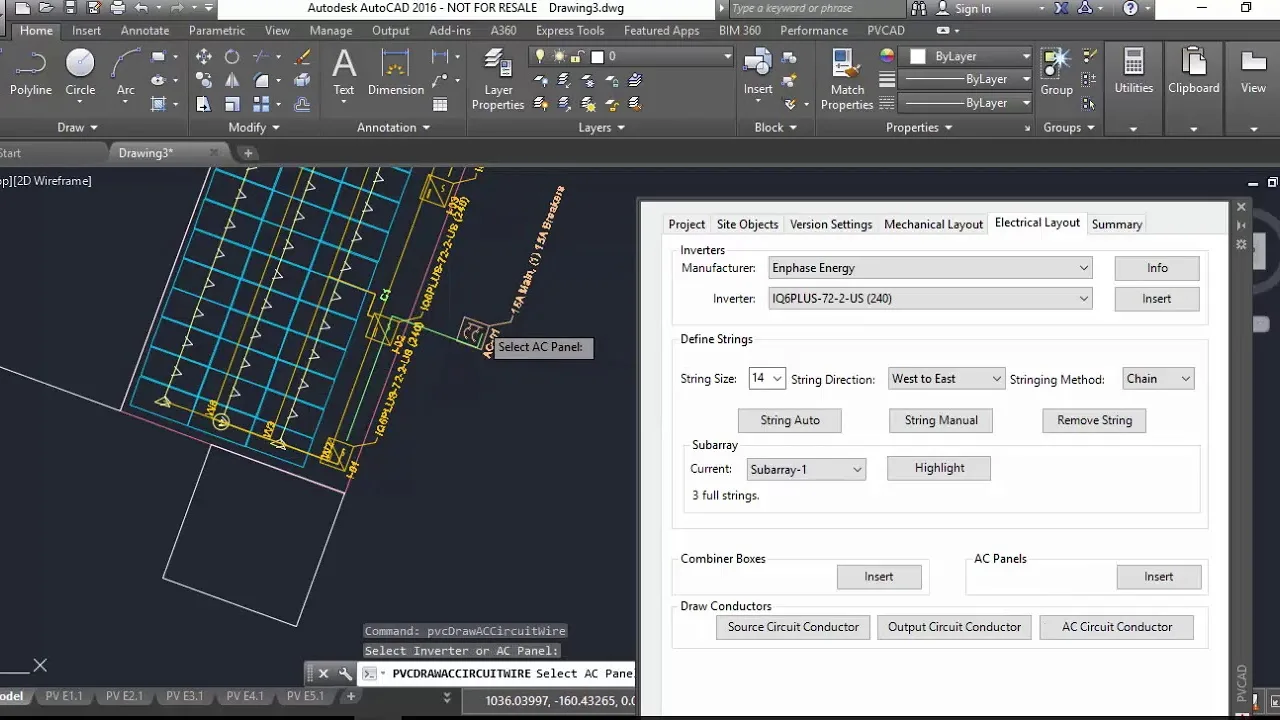Select the Scale tool in Modify panel
Image resolution: width=1280 pixels, height=720 pixels.
tap(232, 104)
